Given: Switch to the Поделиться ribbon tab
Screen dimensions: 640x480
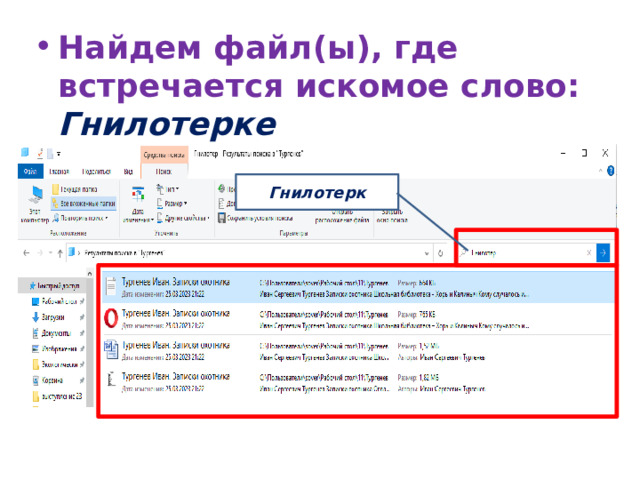Looking at the screenshot, I should [x=96, y=171].
